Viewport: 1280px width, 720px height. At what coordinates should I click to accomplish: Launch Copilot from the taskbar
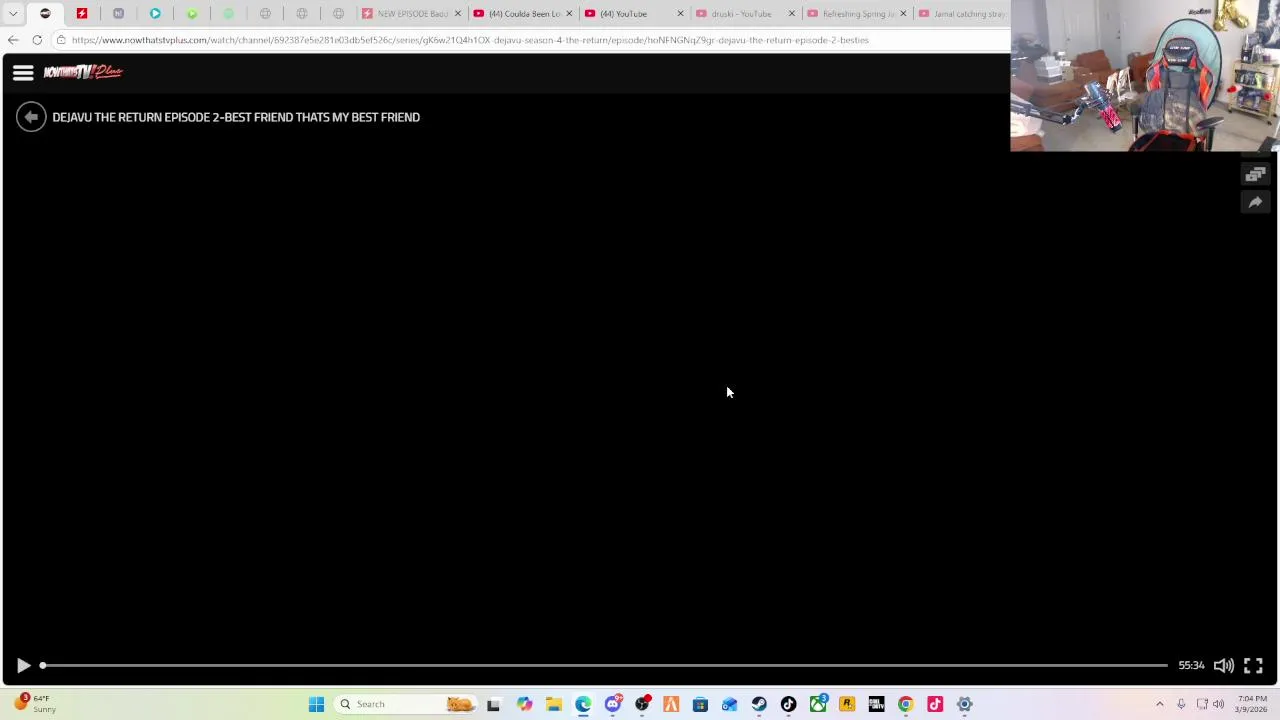[x=524, y=704]
